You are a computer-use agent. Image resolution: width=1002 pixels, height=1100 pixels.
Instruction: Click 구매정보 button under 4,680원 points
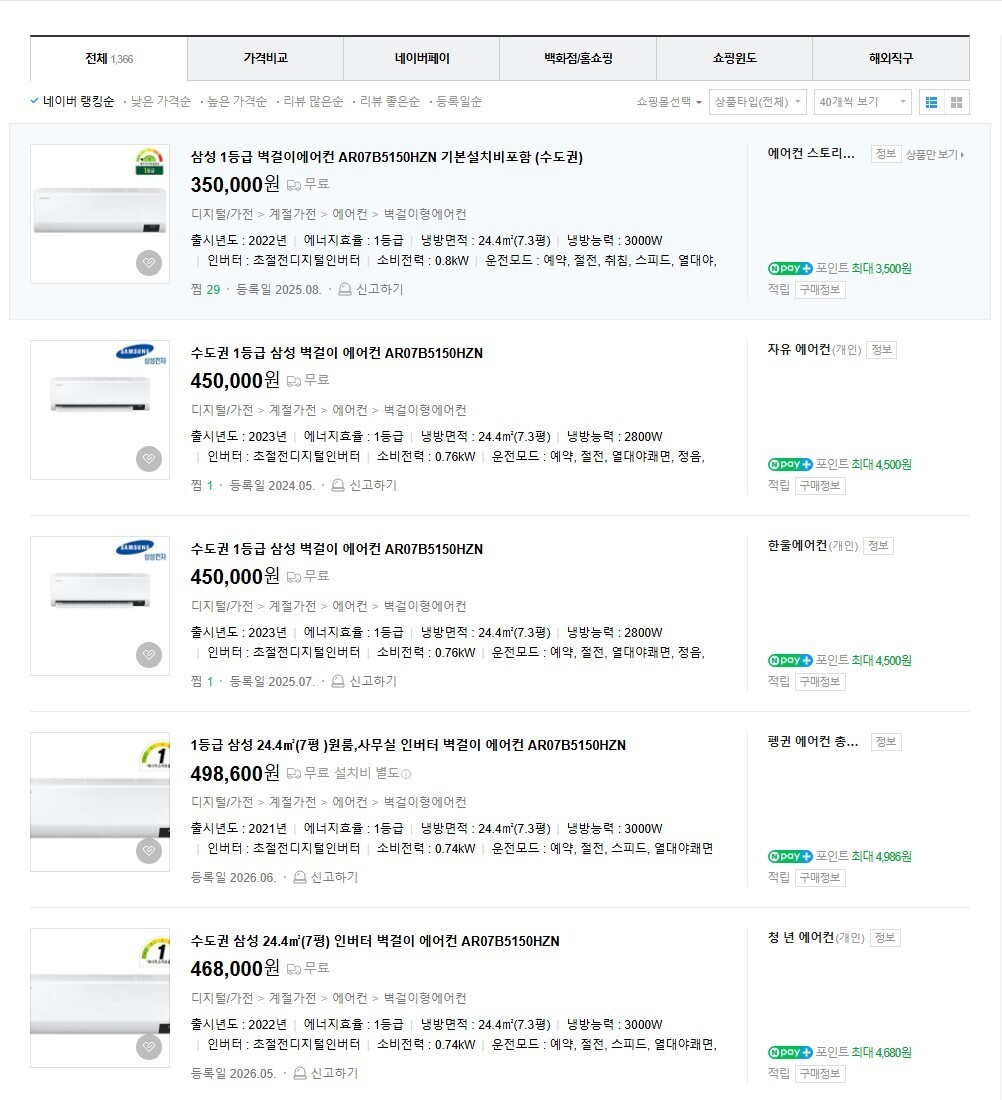tap(820, 1073)
